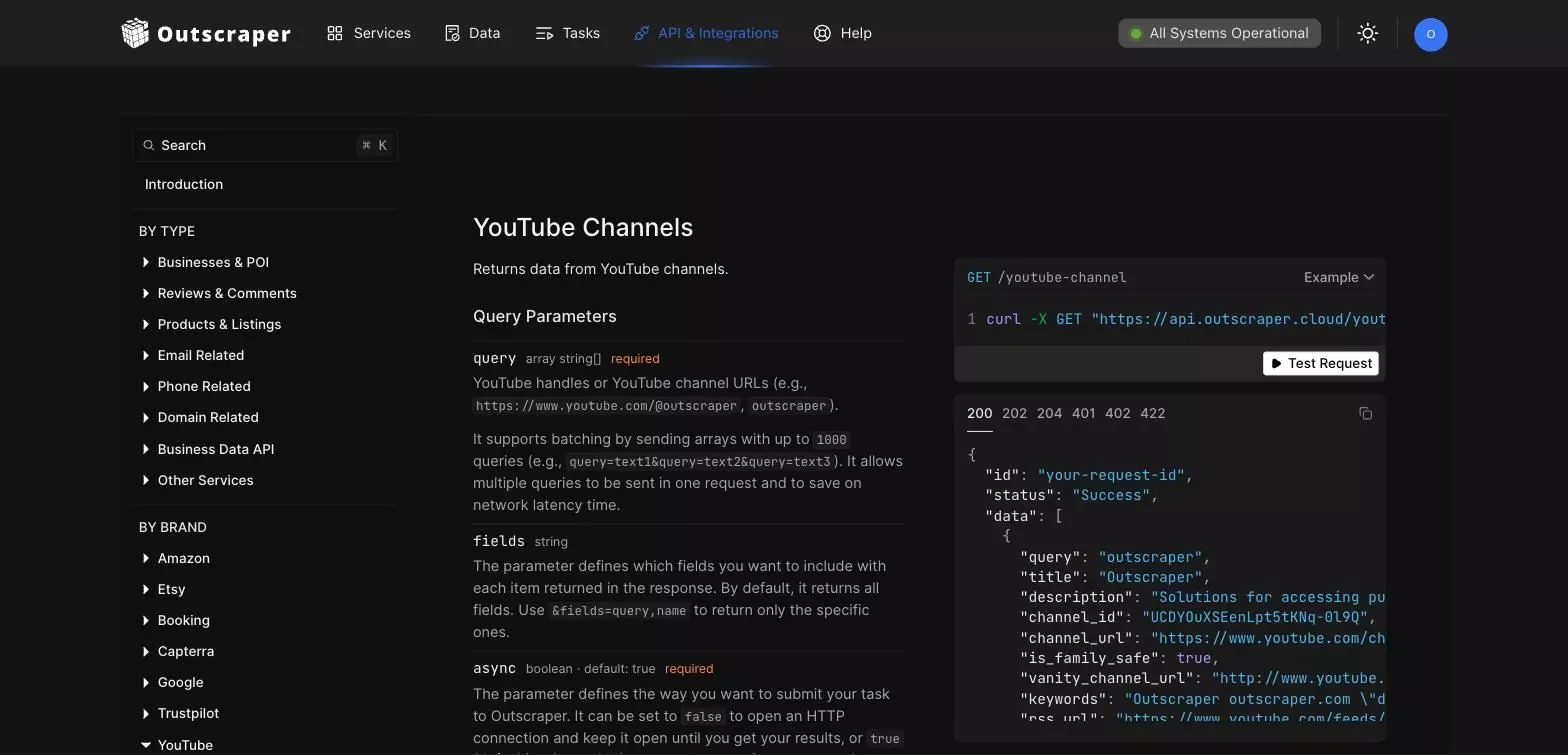Viewport: 1568px width, 755px height.
Task: Click the fields parameter name
Action: point(499,541)
